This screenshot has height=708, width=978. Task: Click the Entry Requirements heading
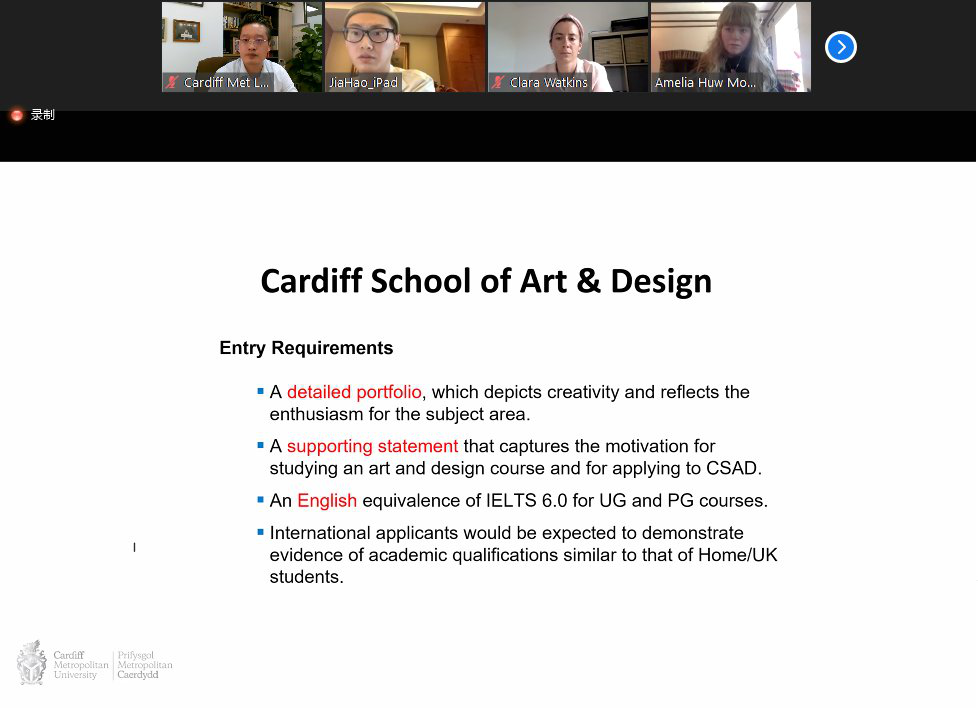[x=306, y=348]
